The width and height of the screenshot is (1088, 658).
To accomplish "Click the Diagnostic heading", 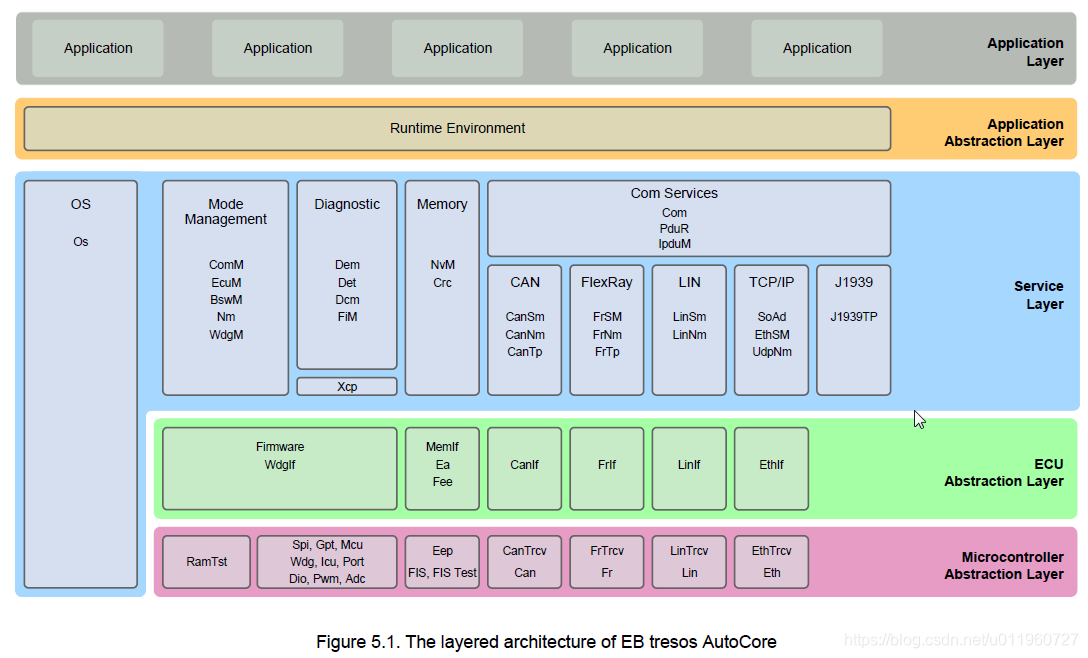I will click(347, 205).
